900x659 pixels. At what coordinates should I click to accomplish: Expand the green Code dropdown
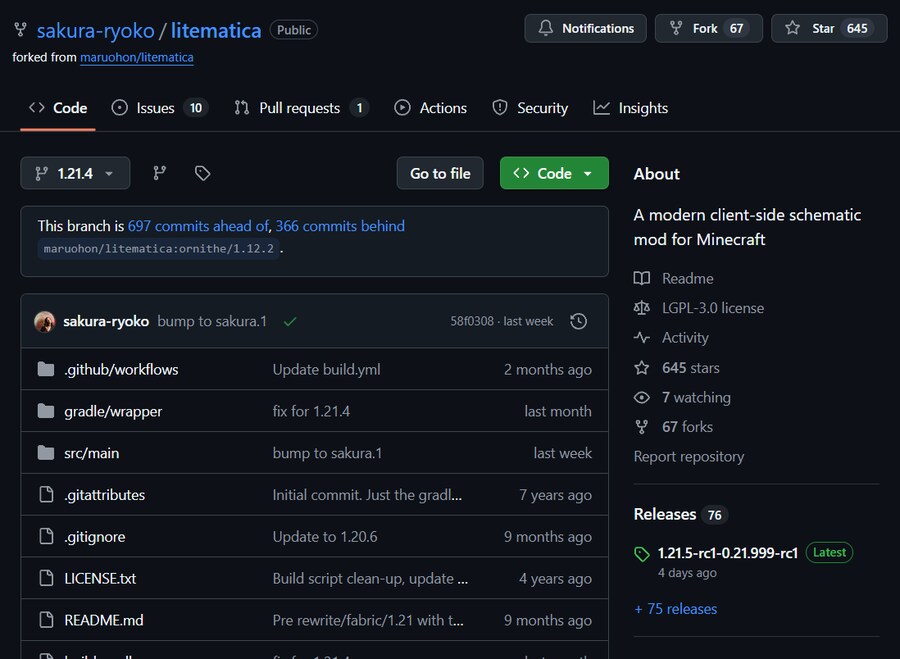(x=553, y=173)
